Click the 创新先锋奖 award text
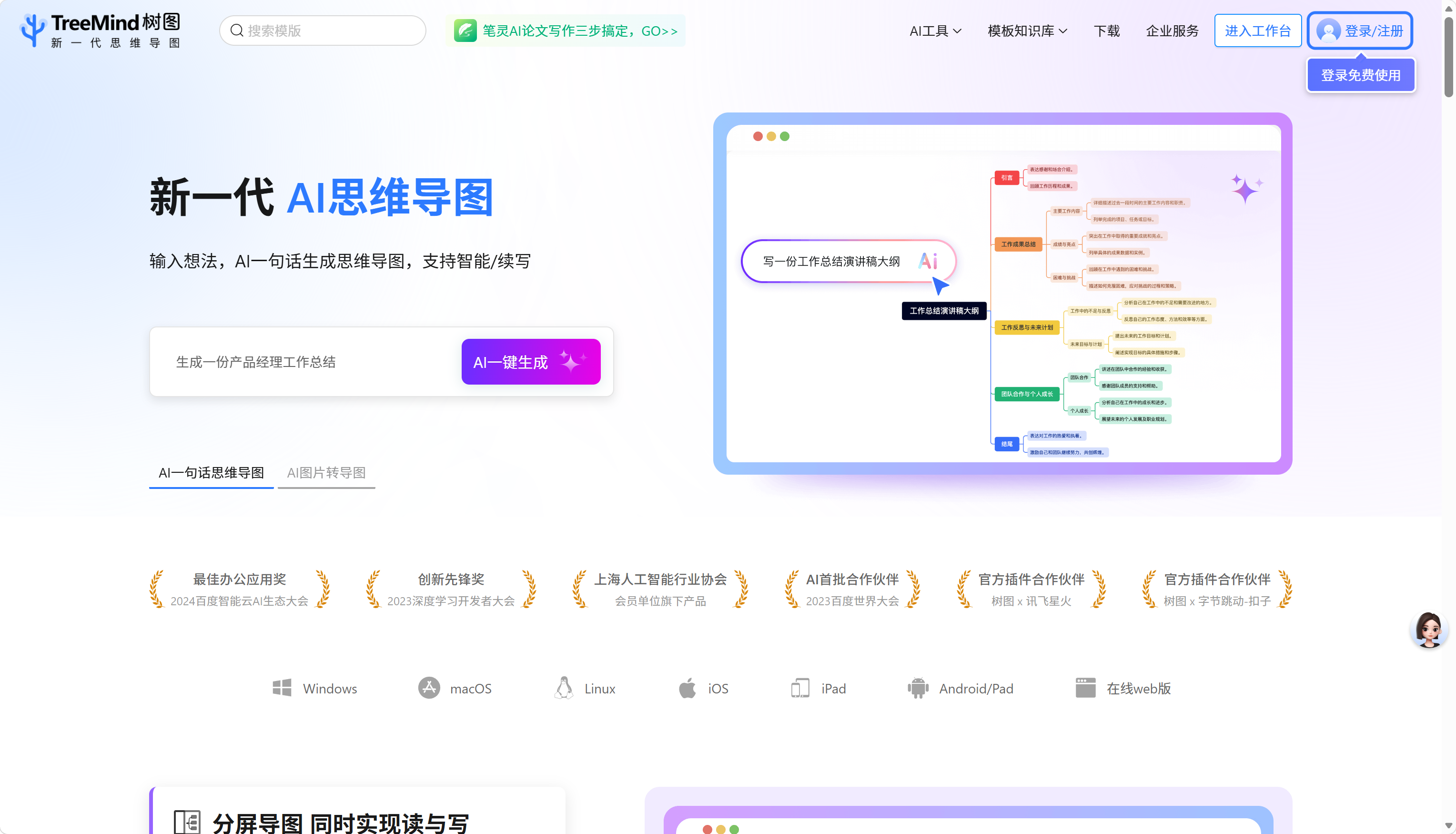The height and width of the screenshot is (834, 1456). [x=451, y=579]
